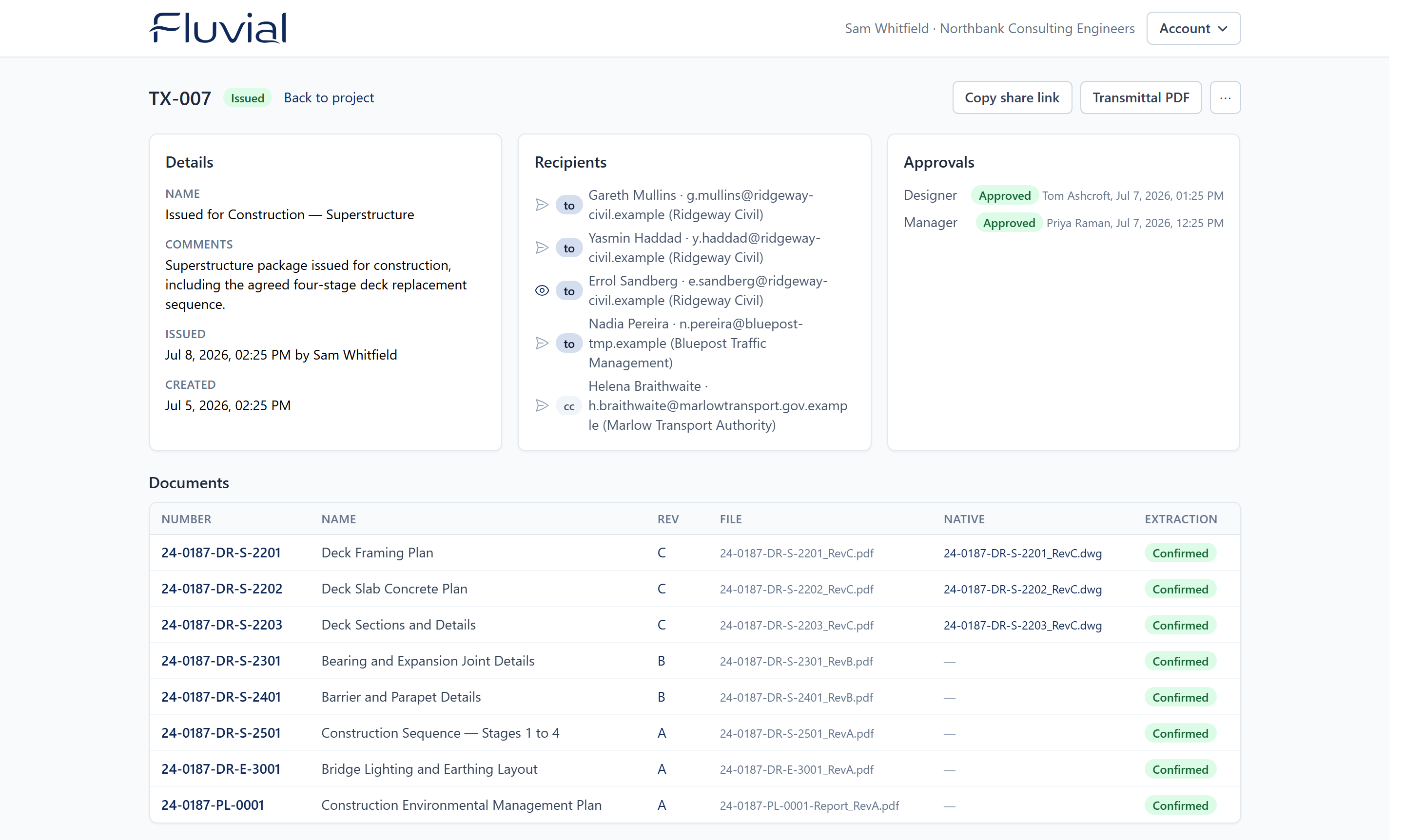The width and height of the screenshot is (1404, 840).
Task: Download native file 24-0187-DR-S-2203_RevC.dwg
Action: (1023, 626)
